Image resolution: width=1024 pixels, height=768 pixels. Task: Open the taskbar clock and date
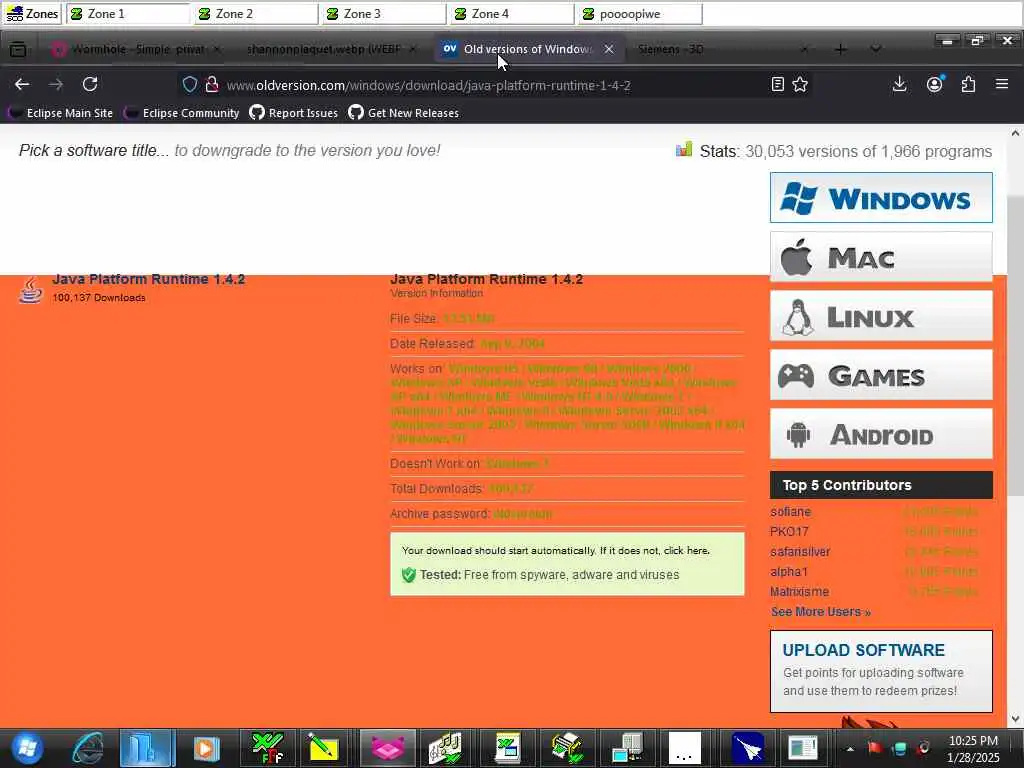coord(973,749)
